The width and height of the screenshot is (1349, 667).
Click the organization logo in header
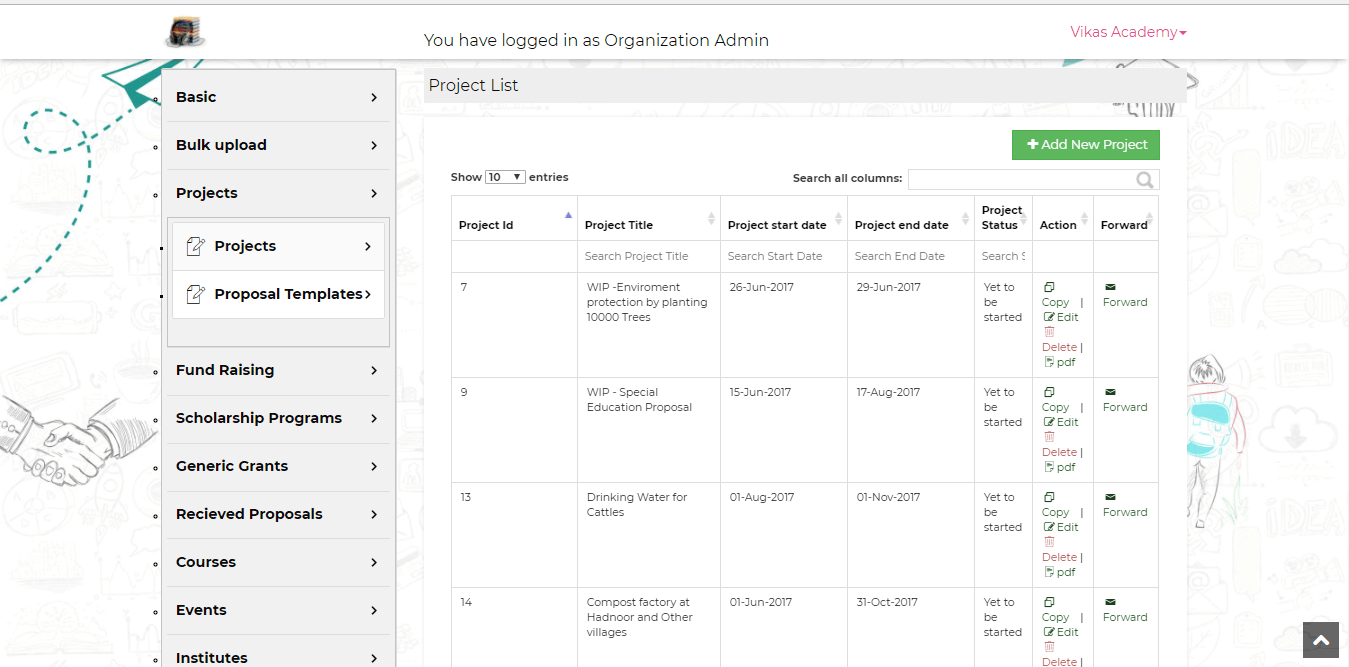(x=185, y=32)
